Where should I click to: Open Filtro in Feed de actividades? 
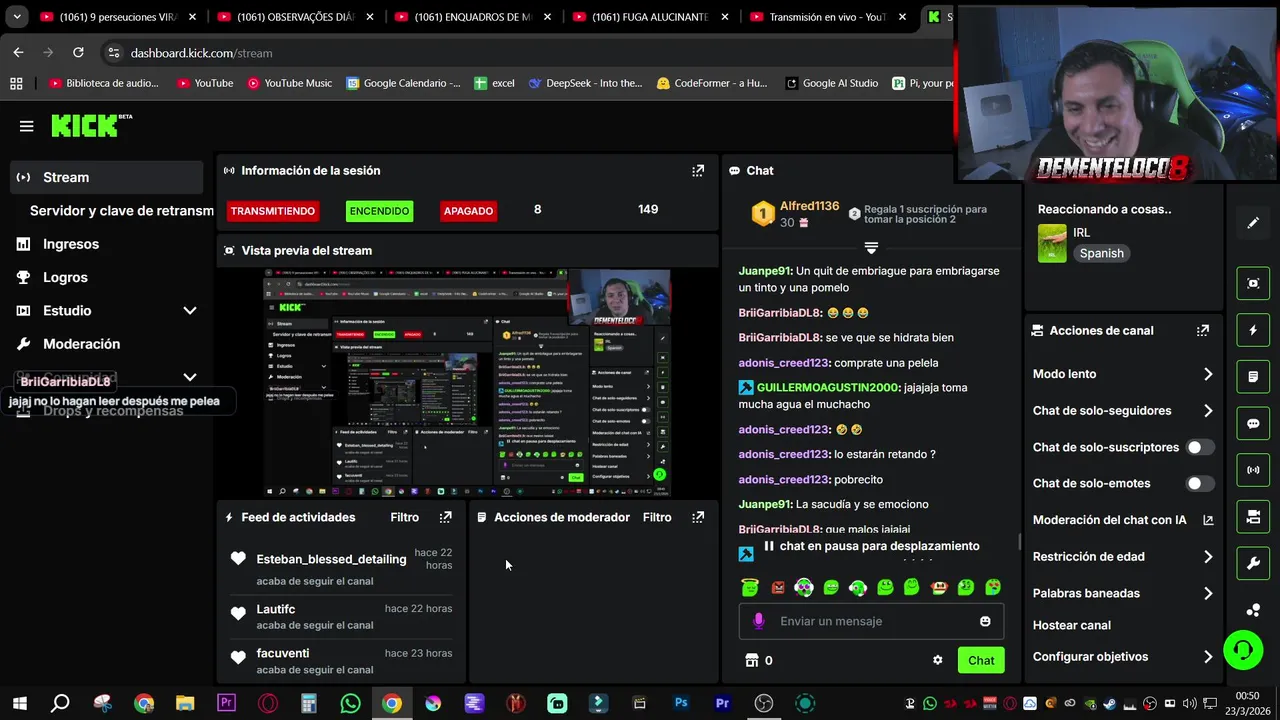(404, 517)
